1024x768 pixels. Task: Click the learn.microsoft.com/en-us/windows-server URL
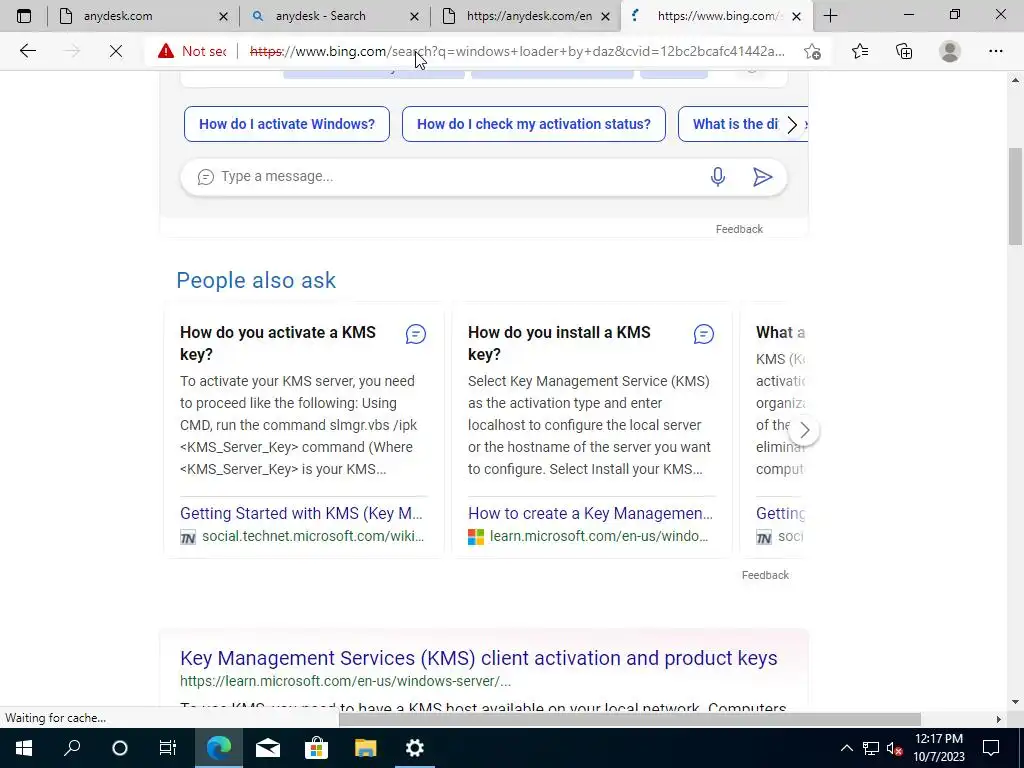click(x=345, y=681)
